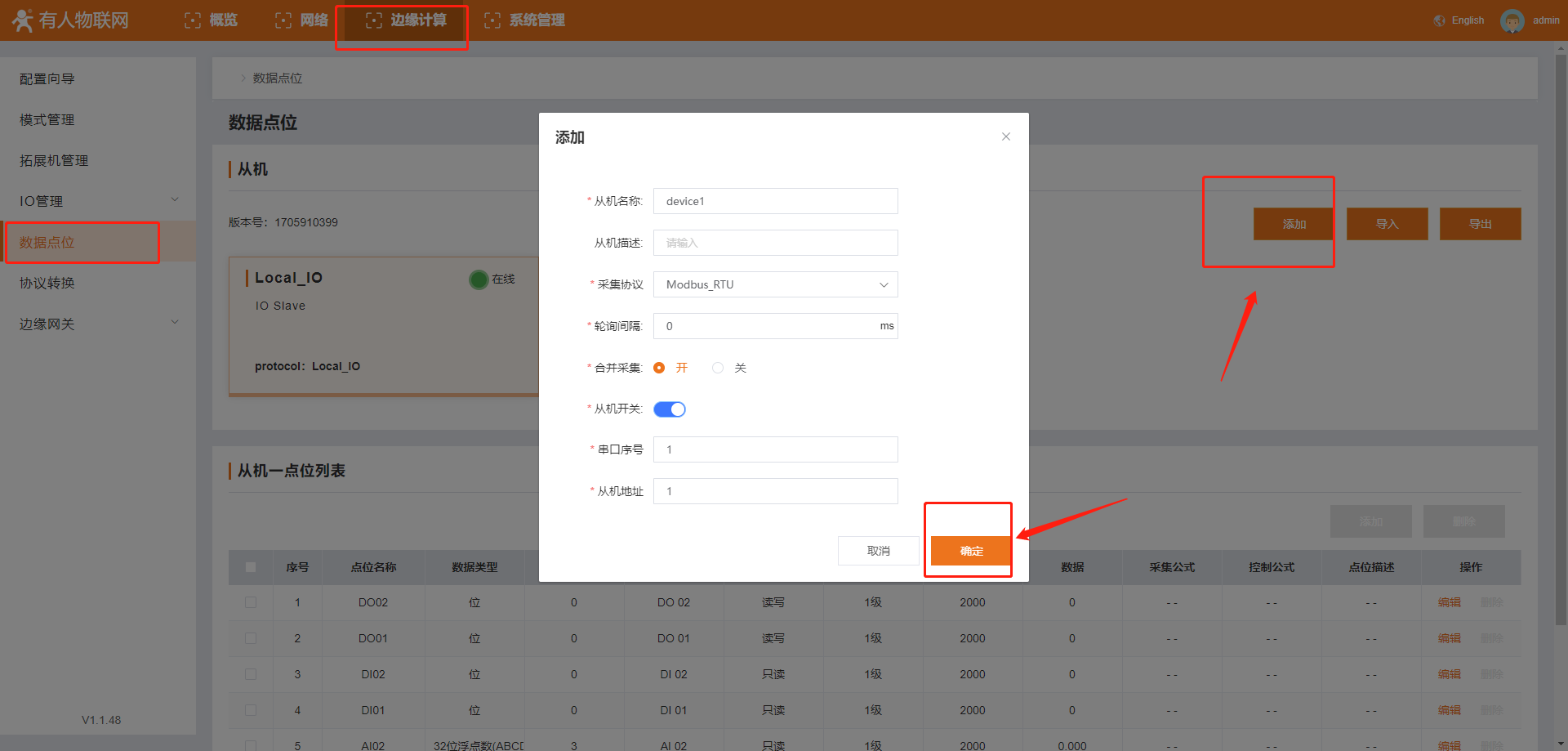Click the 从机名称 input field
Image resolution: width=1568 pixels, height=751 pixels.
point(775,201)
